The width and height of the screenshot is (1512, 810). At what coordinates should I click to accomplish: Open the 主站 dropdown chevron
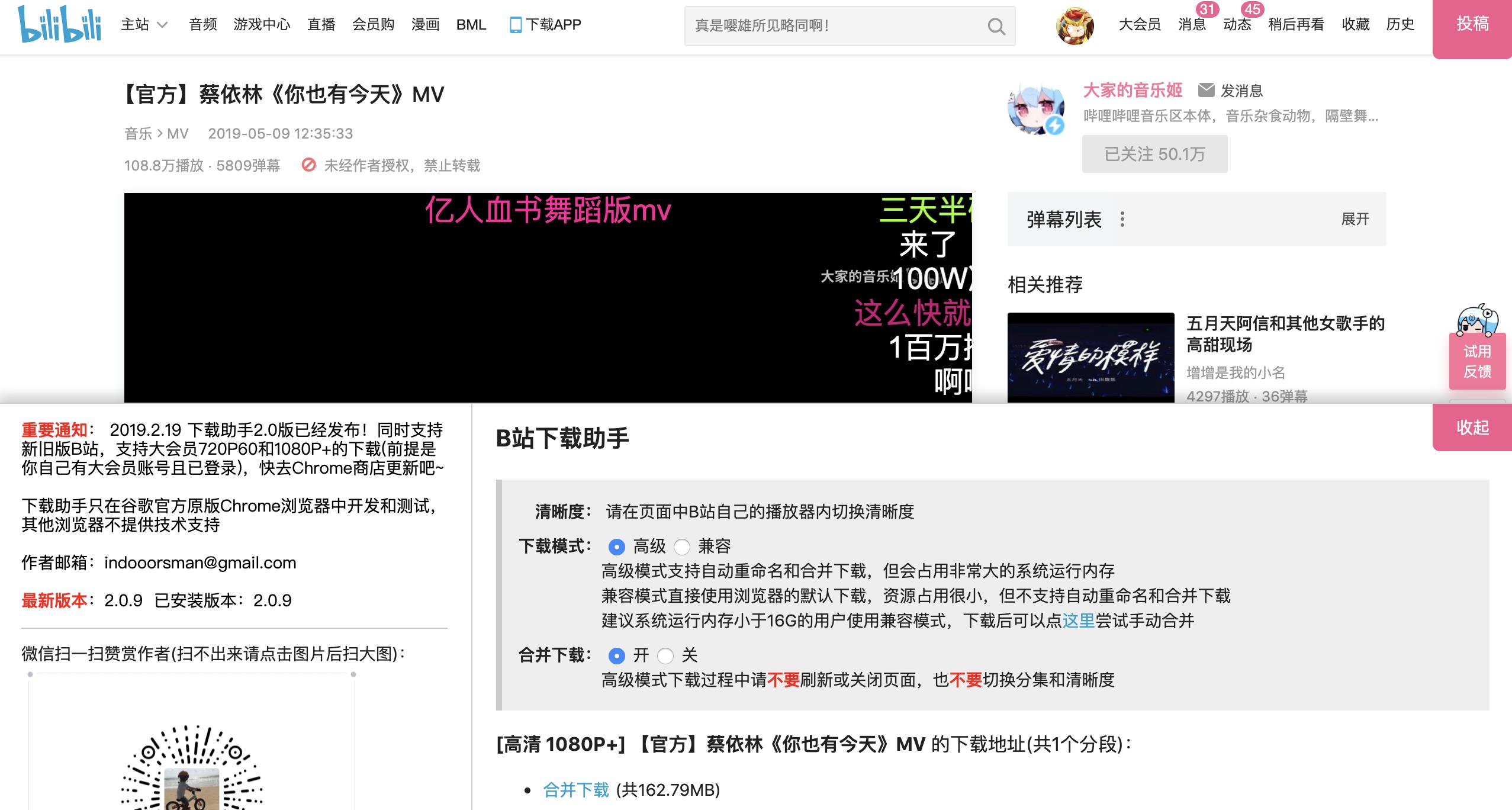(x=162, y=25)
